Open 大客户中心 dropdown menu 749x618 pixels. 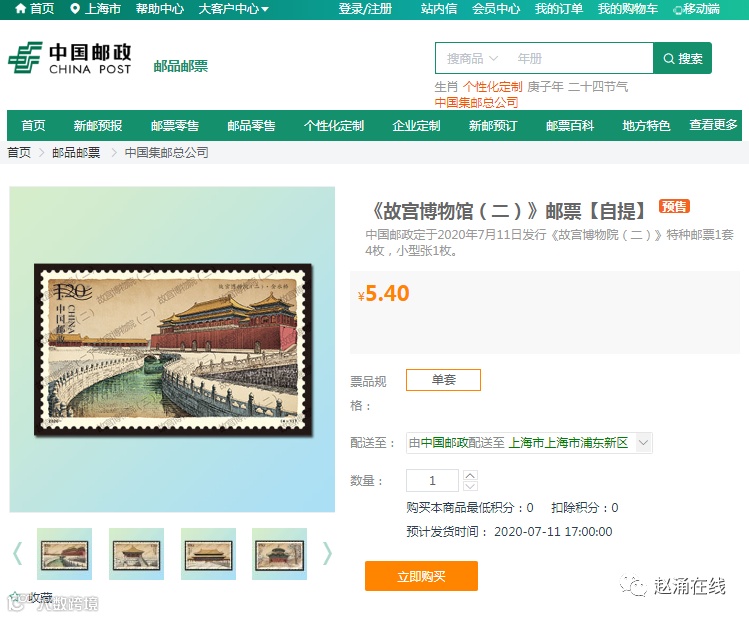233,9
